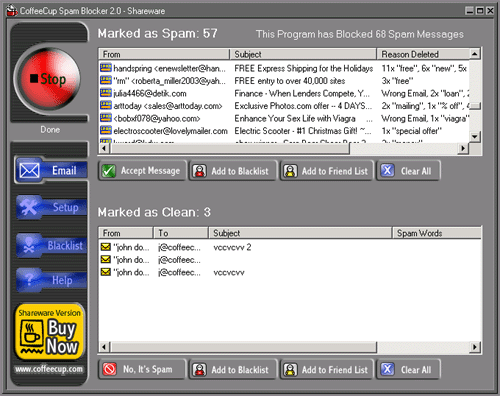Image resolution: width=500 pixels, height=396 pixels.
Task: Sort clean list by Subject column
Action: point(300,233)
